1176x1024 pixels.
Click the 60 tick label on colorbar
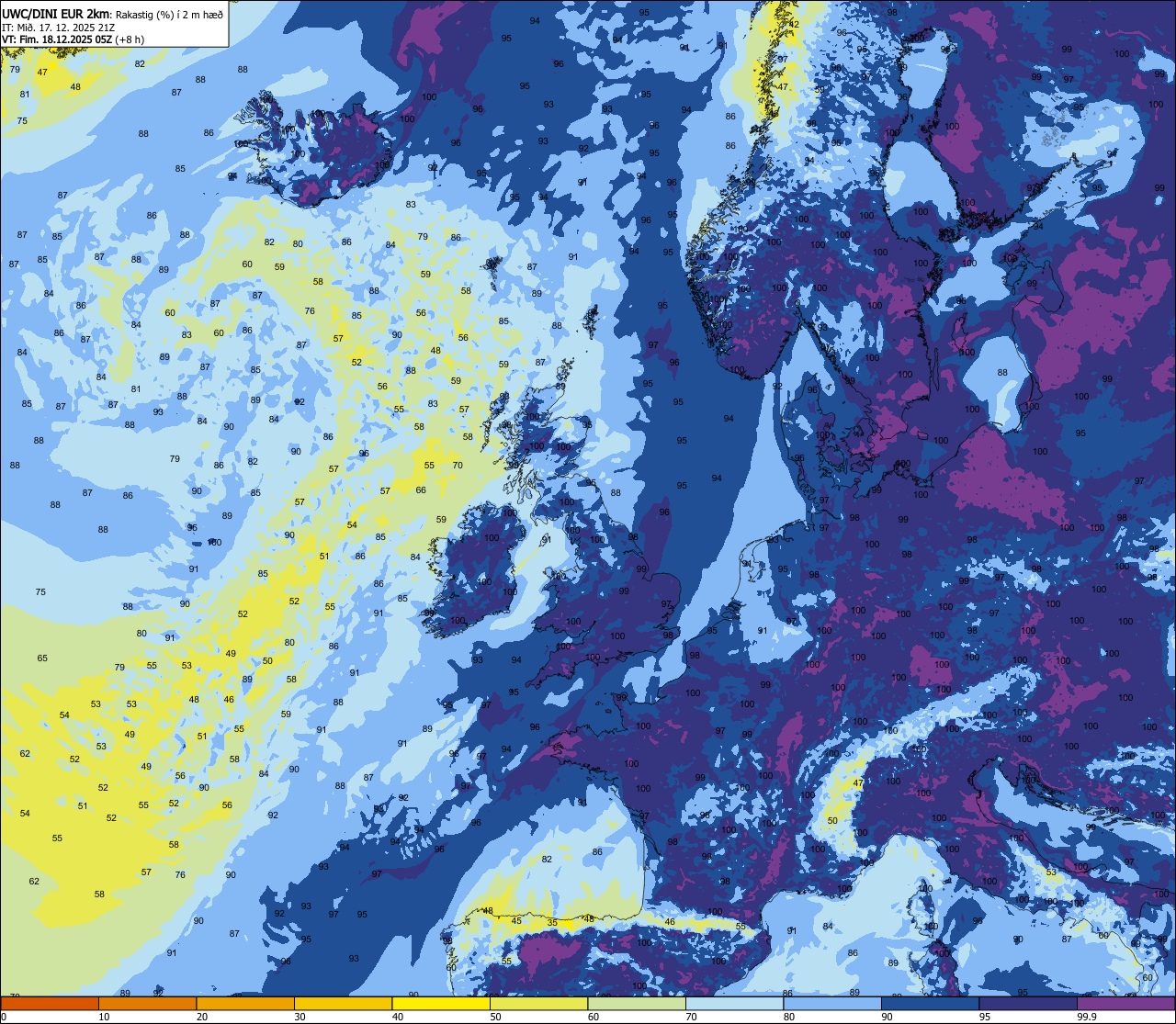[594, 1017]
